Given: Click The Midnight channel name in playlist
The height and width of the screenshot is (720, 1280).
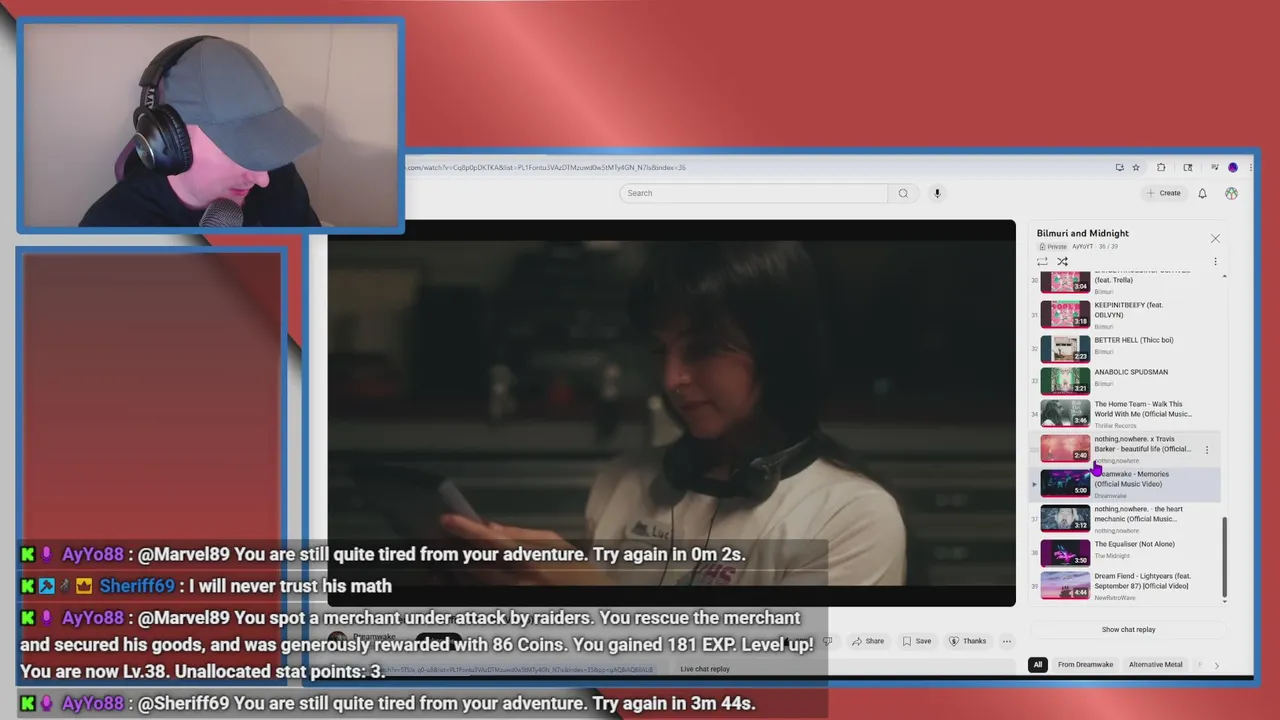Looking at the screenshot, I should coord(1112,555).
